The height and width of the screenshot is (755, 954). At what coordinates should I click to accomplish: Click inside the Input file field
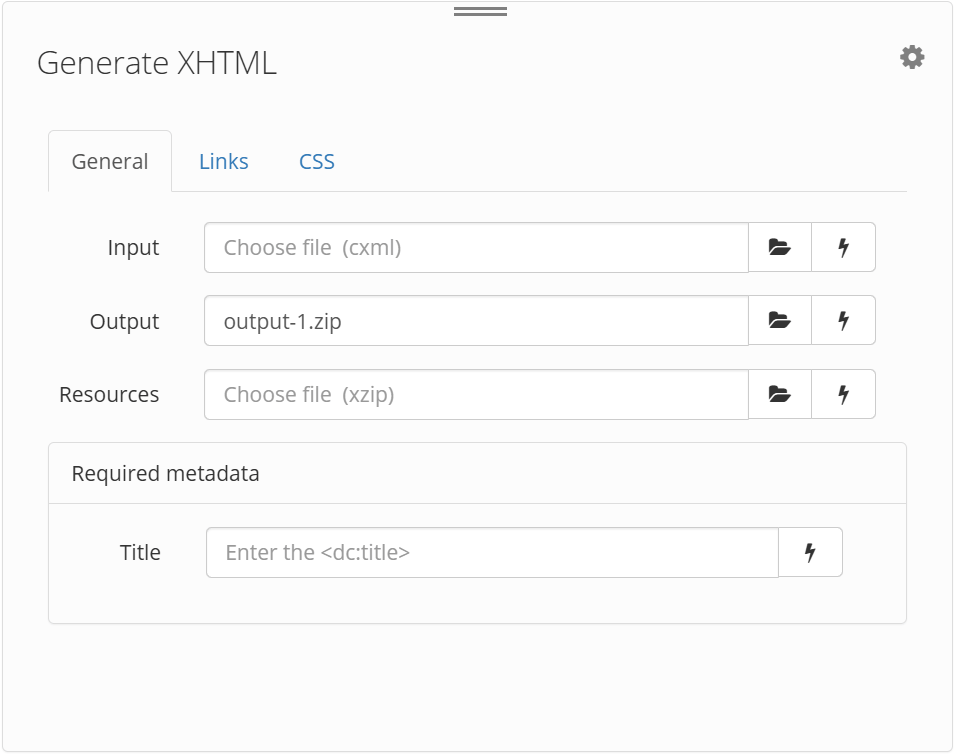coord(470,247)
